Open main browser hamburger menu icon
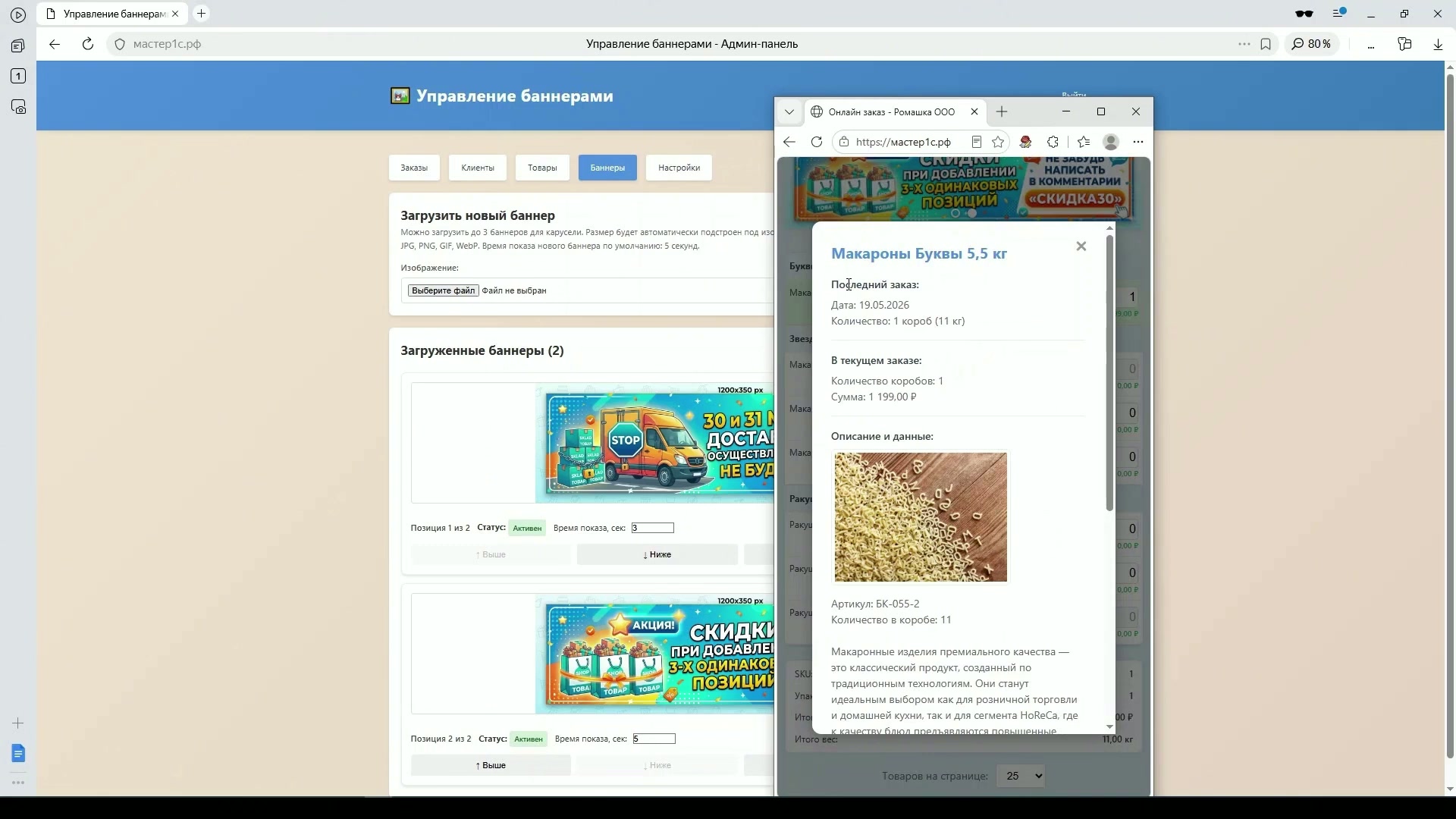Image resolution: width=1456 pixels, height=819 pixels. (x=1339, y=14)
